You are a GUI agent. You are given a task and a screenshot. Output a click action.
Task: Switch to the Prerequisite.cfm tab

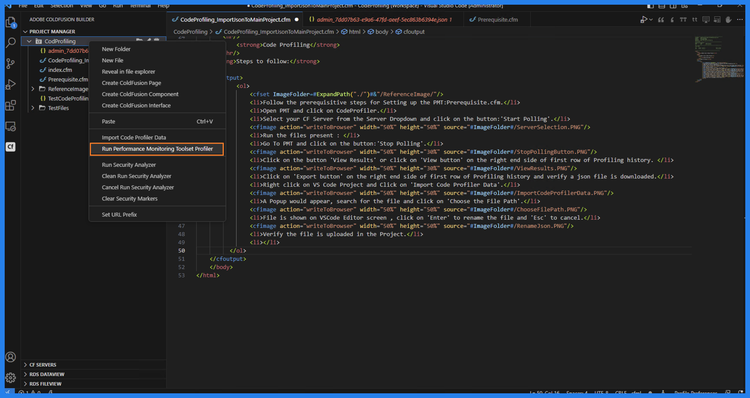(497, 20)
